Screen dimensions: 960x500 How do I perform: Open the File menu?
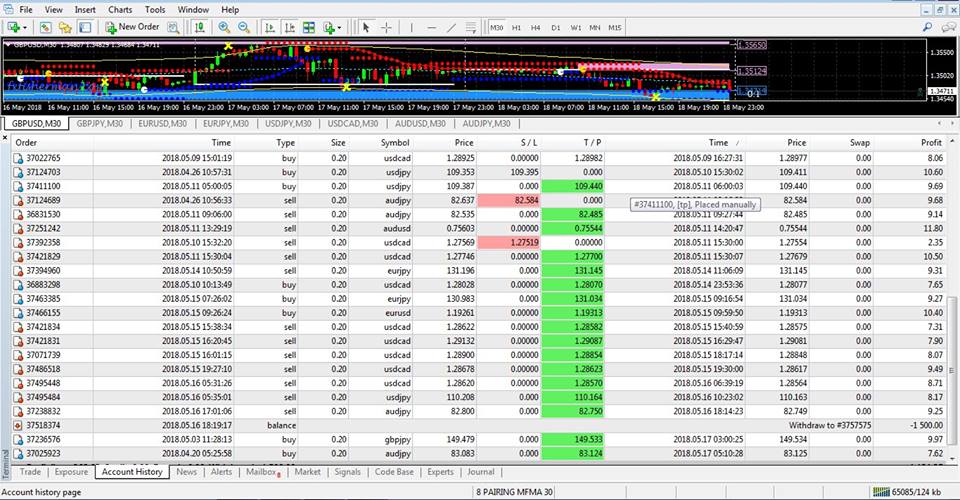point(26,10)
